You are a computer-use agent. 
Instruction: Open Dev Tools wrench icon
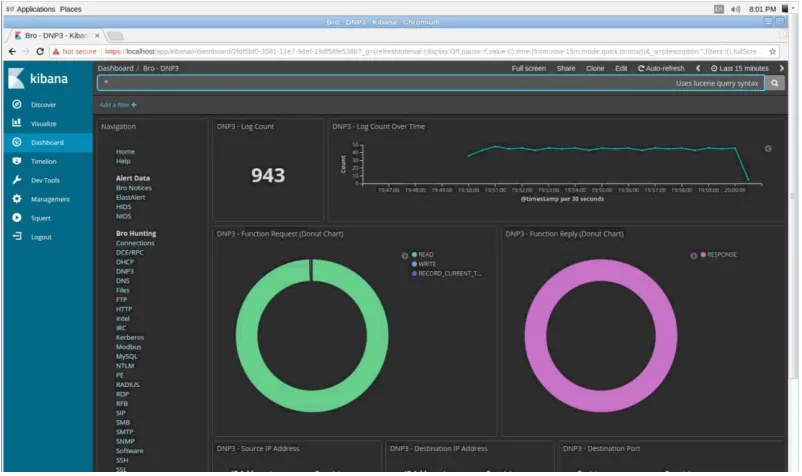coord(17,180)
